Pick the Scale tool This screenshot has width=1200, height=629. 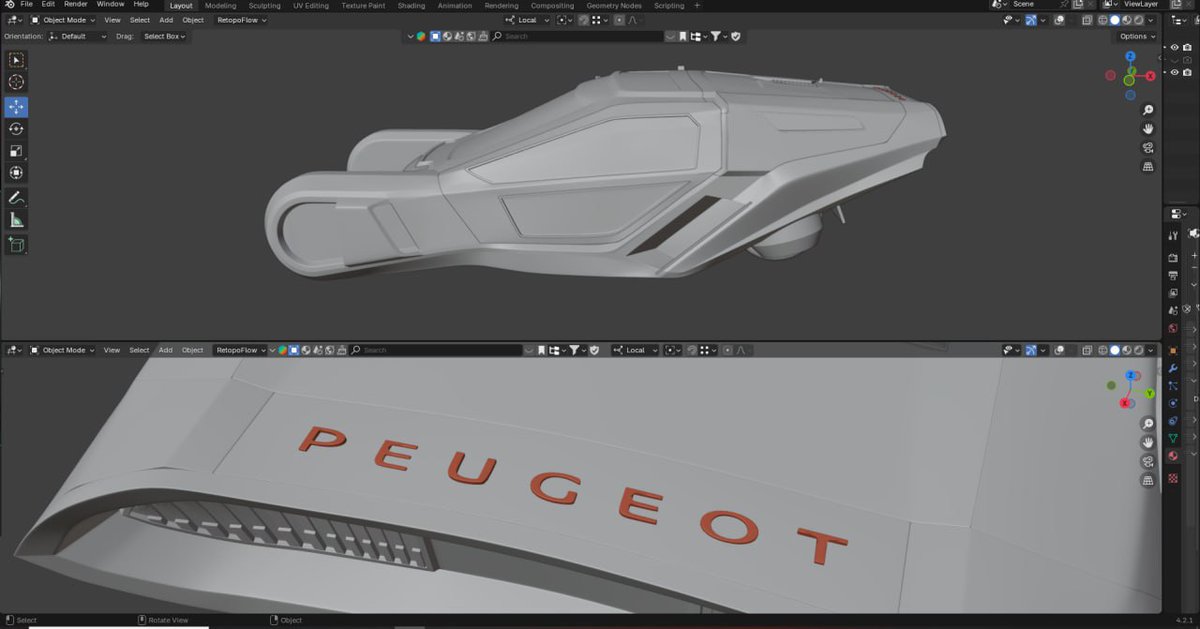[x=17, y=151]
